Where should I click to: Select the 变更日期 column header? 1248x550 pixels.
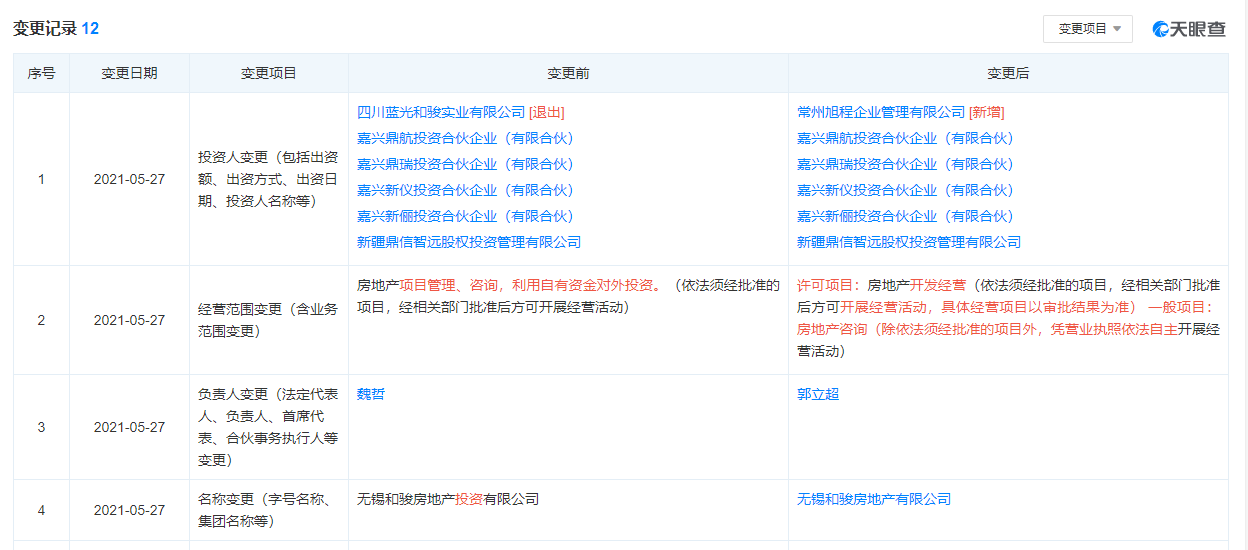click(129, 73)
